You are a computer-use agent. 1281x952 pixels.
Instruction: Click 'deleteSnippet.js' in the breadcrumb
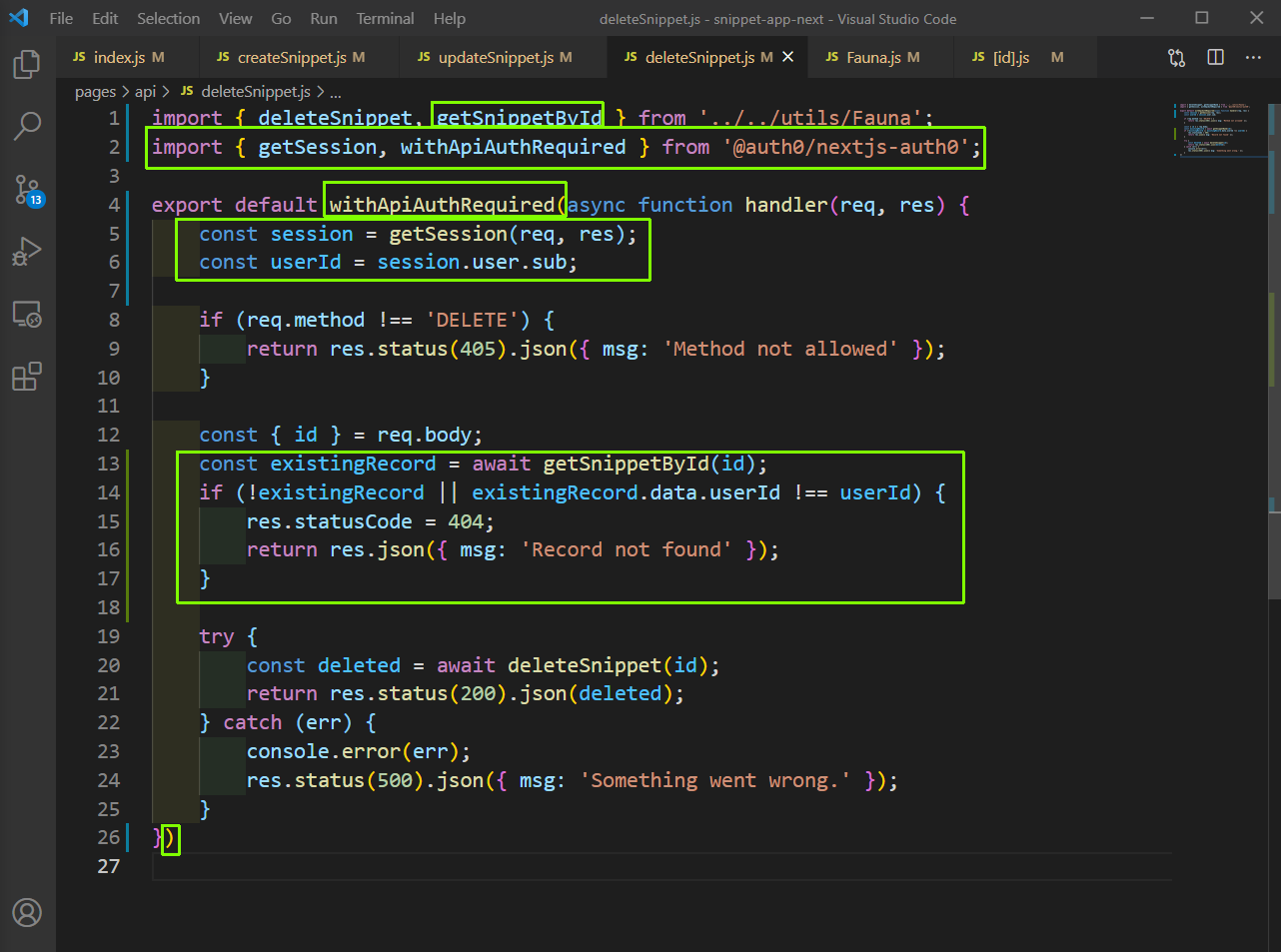point(256,92)
